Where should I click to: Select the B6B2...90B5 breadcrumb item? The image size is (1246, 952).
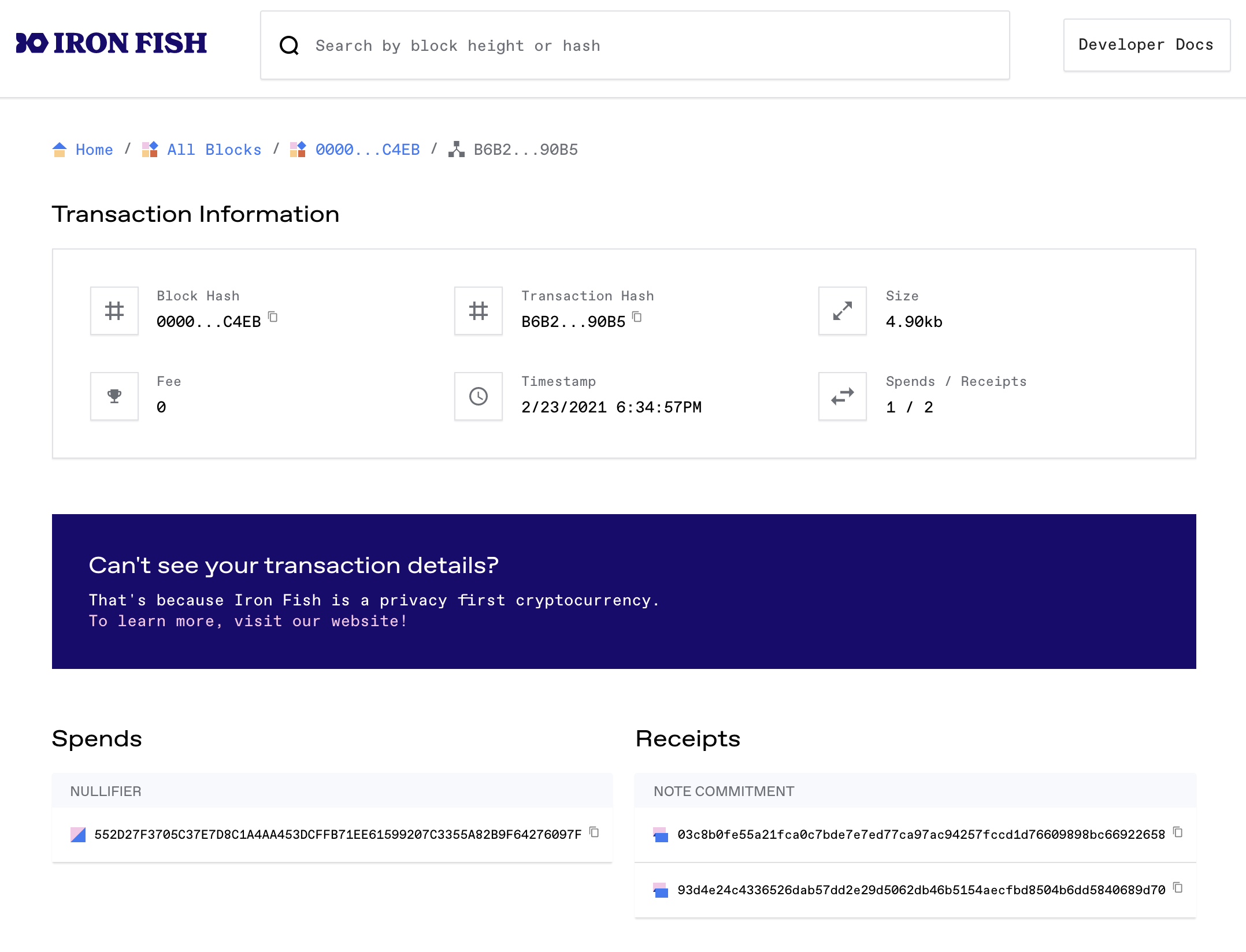tap(525, 150)
